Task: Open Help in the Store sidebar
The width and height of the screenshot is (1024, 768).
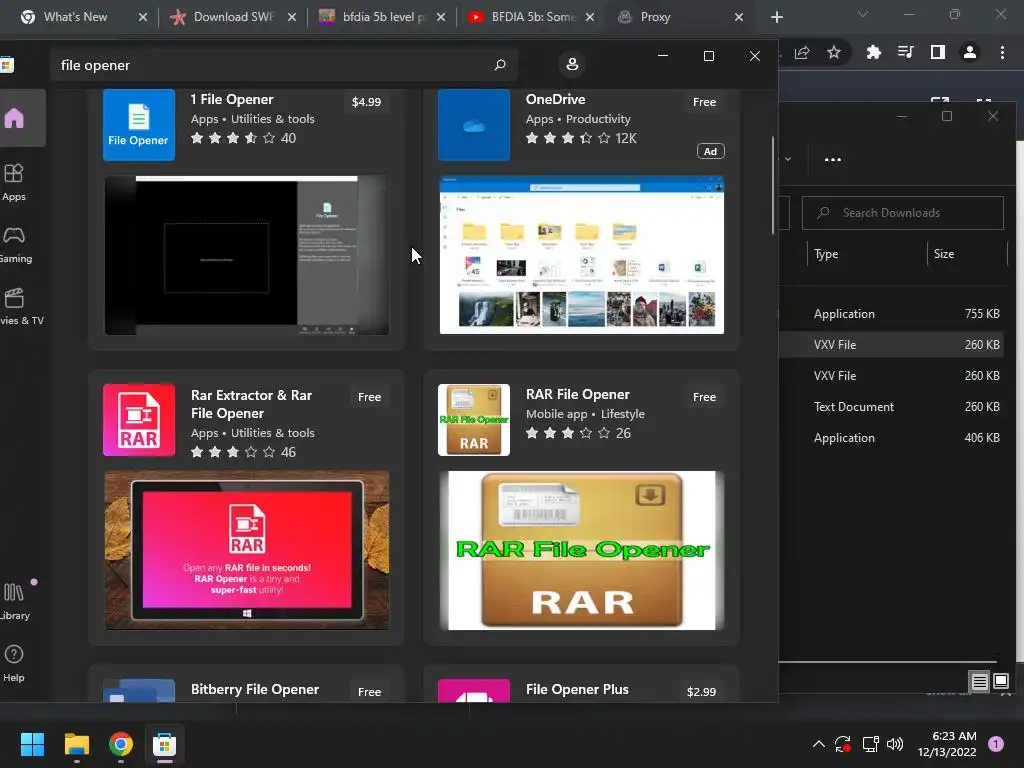Action: pos(14,664)
